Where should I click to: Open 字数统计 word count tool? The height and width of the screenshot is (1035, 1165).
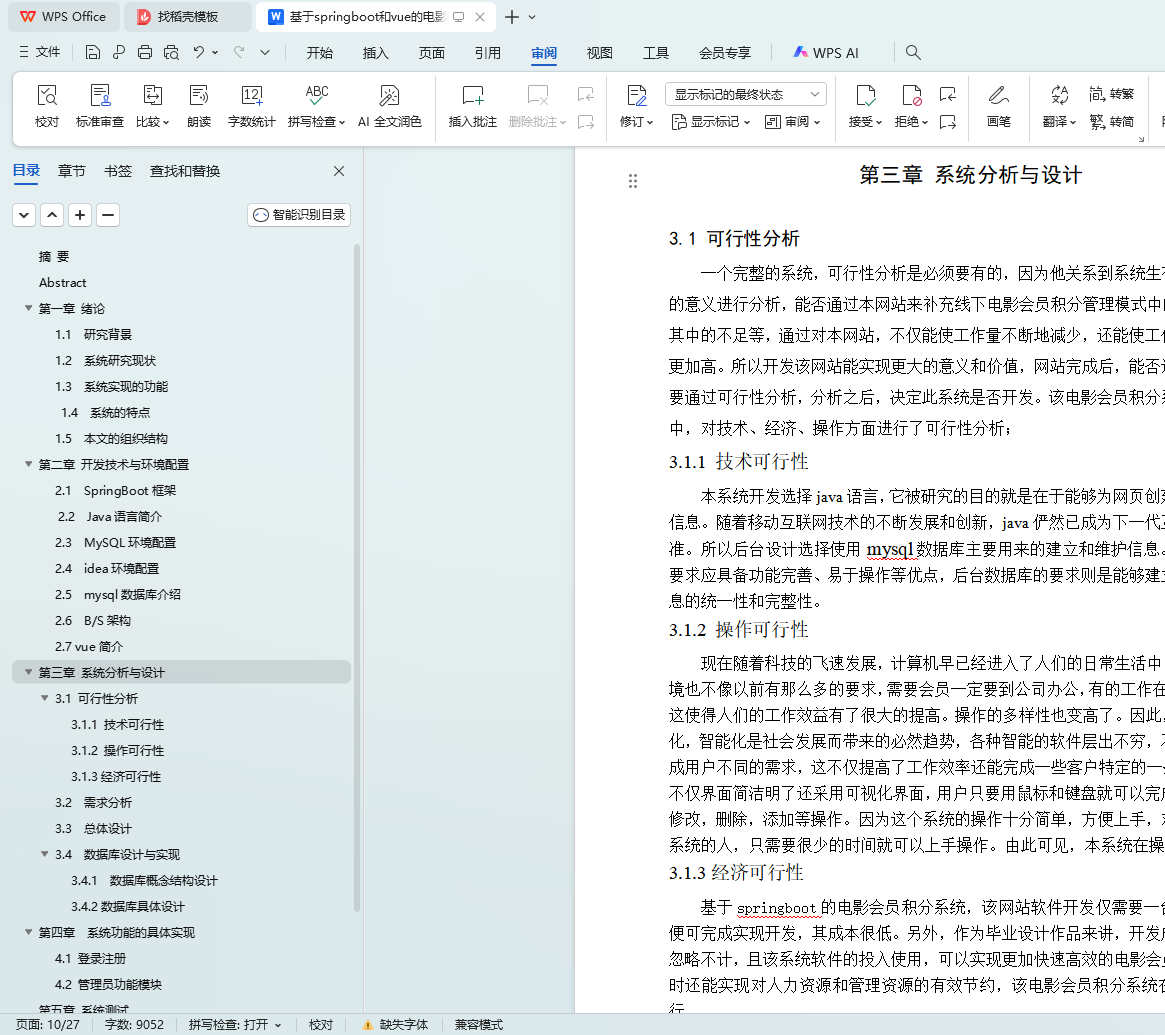[251, 106]
